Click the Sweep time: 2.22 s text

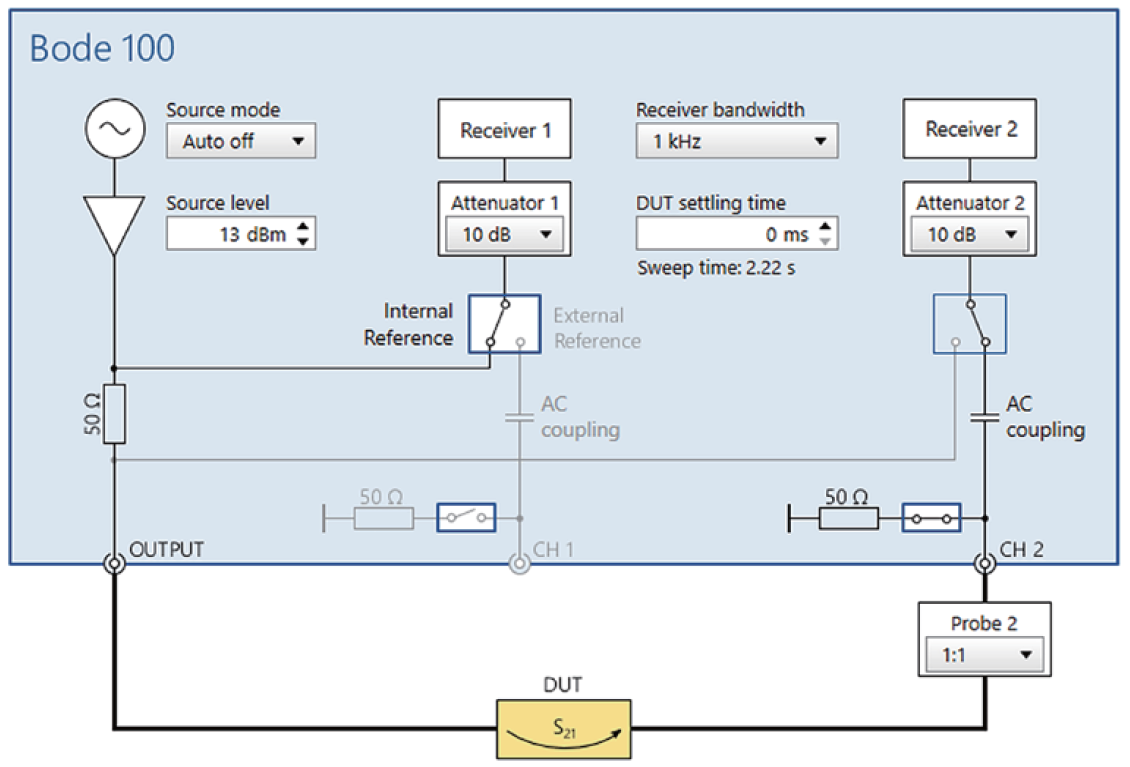(716, 268)
